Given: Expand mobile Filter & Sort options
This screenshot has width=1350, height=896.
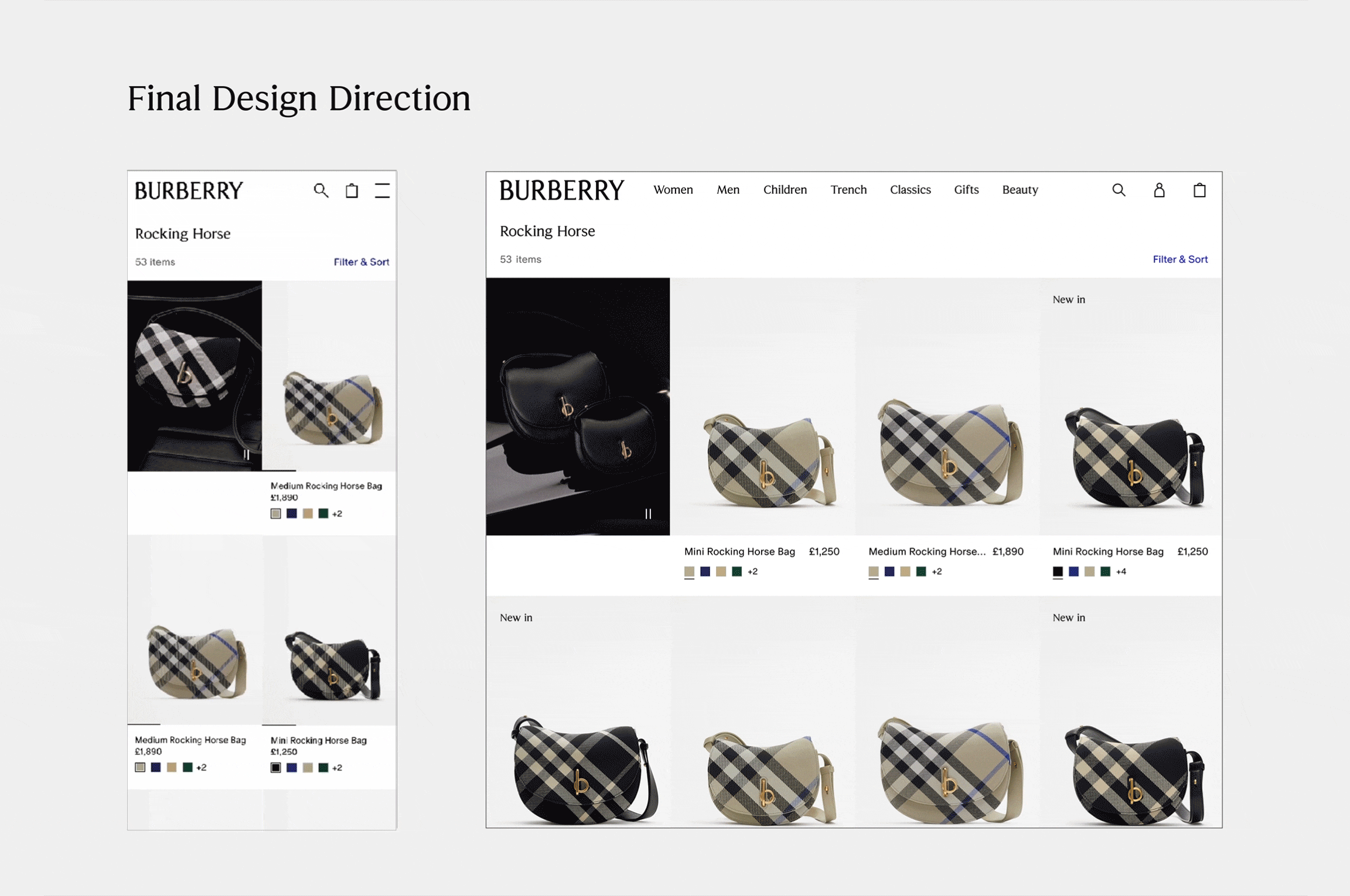Looking at the screenshot, I should click(x=361, y=262).
